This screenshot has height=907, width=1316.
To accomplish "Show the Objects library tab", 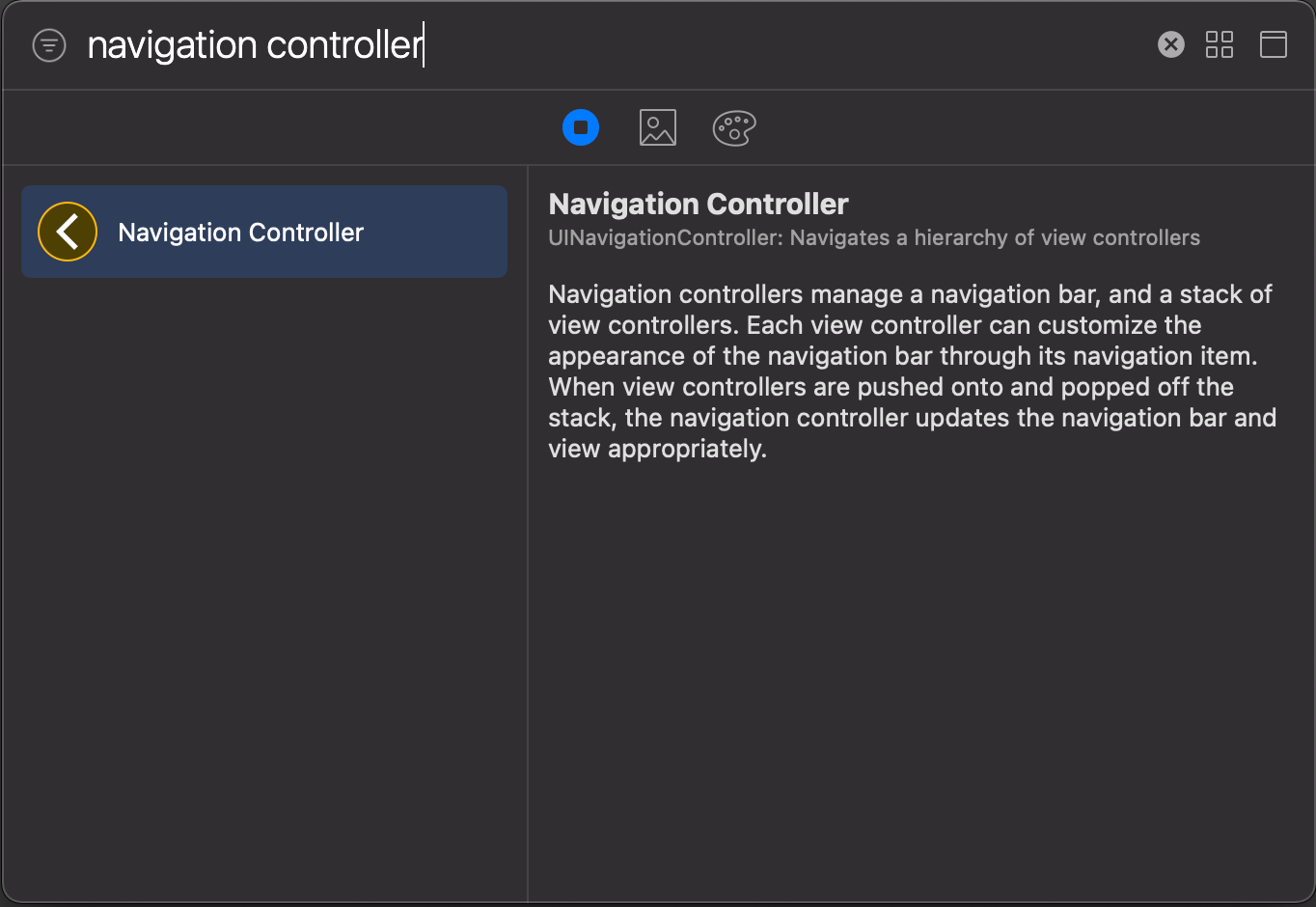I will pyautogui.click(x=581, y=127).
